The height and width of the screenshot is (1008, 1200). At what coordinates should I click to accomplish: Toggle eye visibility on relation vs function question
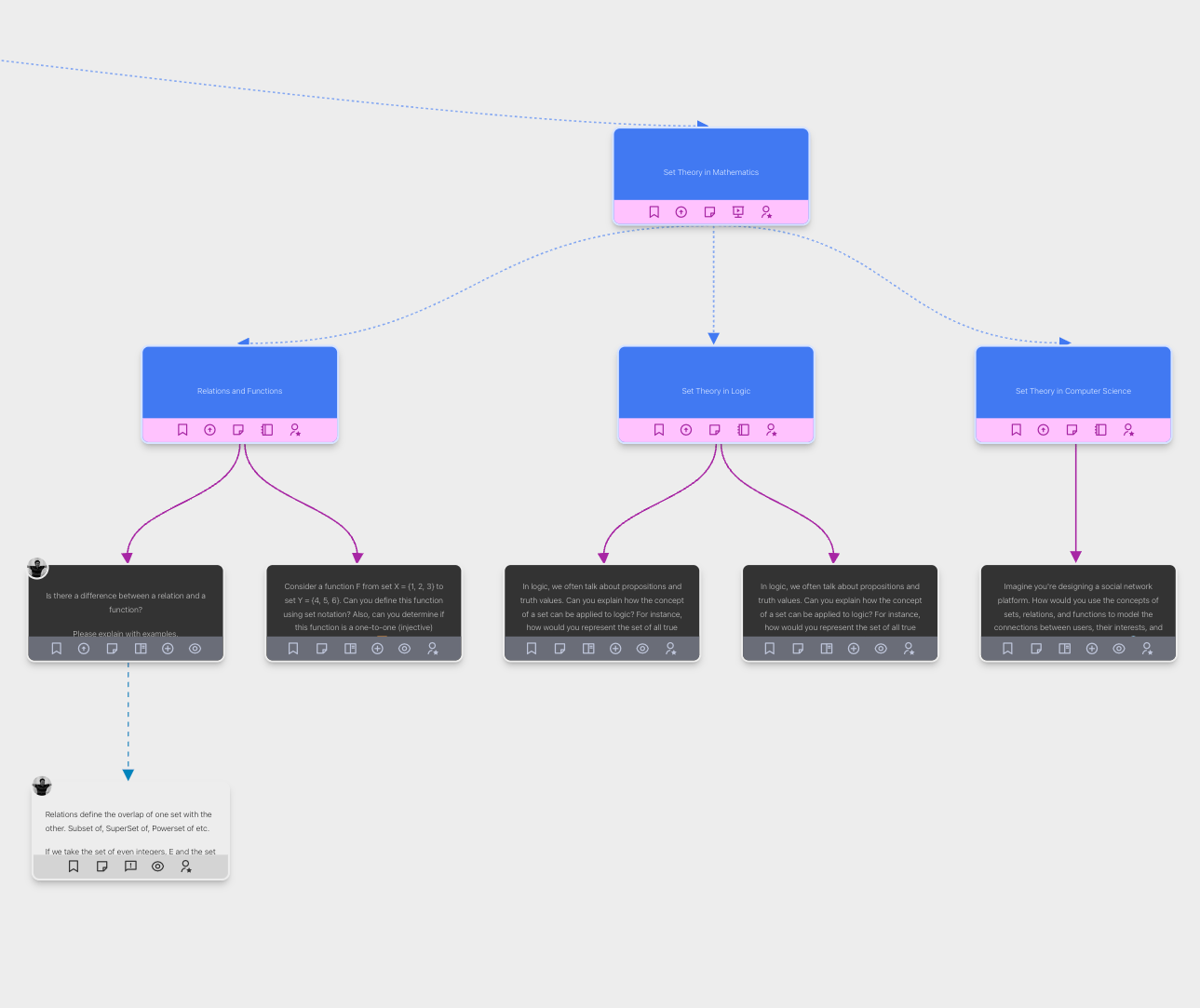[196, 649]
